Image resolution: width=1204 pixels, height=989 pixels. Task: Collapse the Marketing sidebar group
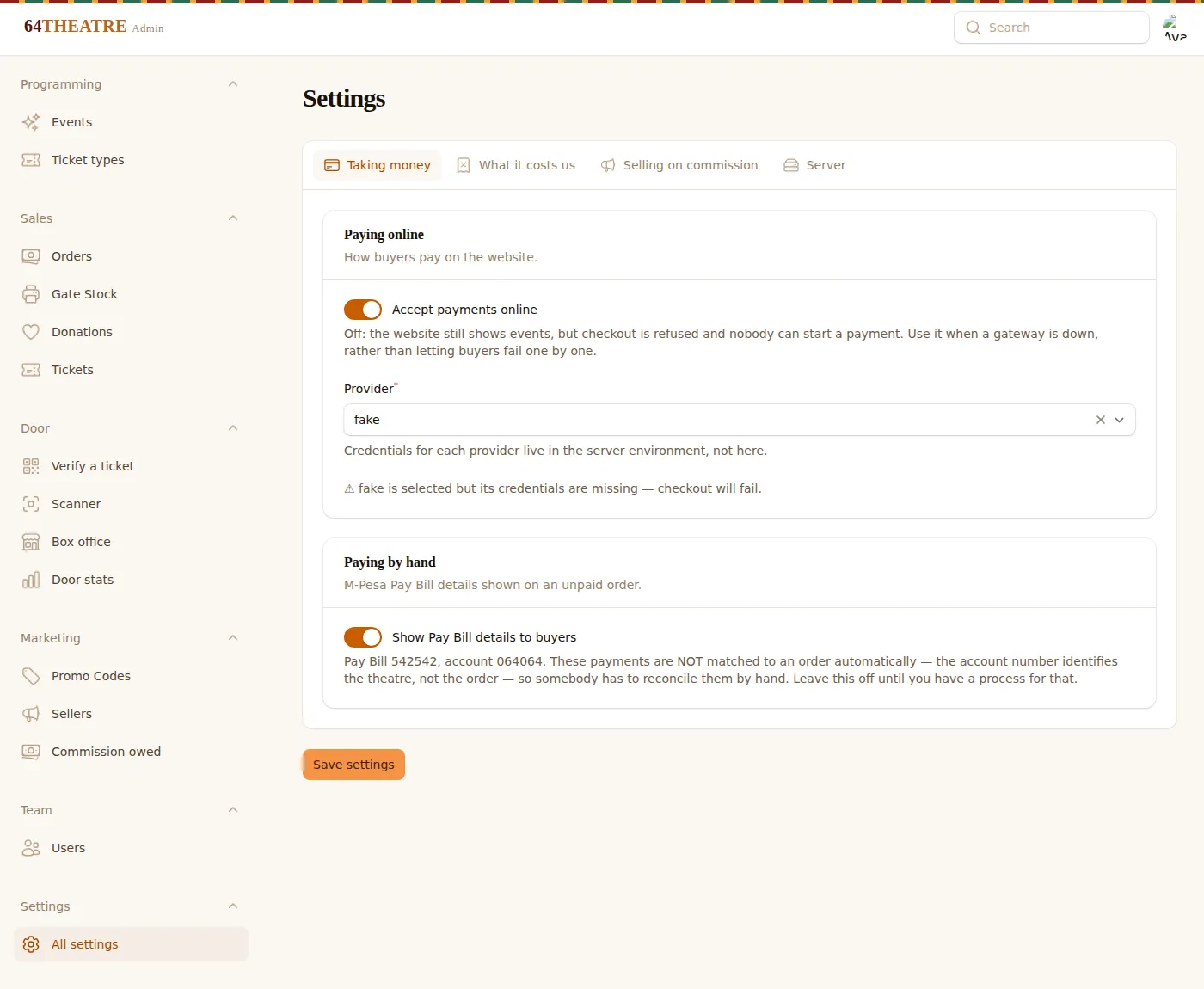point(233,638)
